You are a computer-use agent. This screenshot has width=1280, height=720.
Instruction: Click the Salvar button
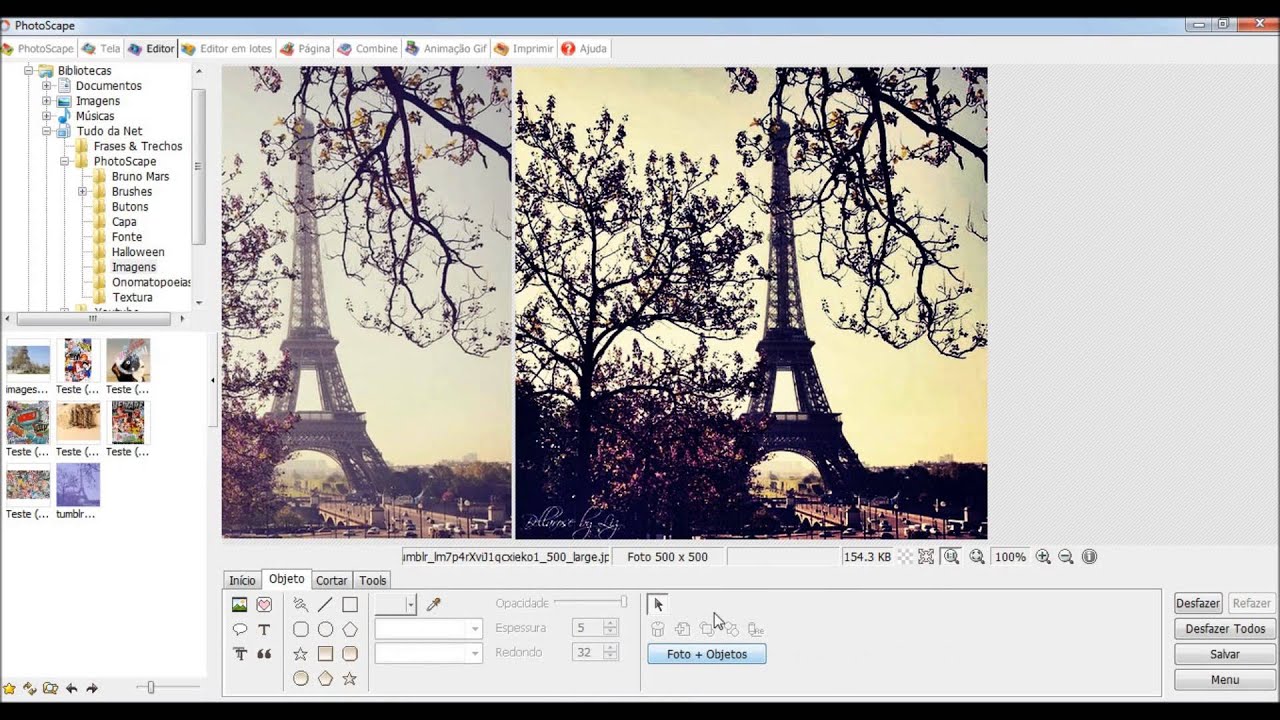(x=1225, y=654)
